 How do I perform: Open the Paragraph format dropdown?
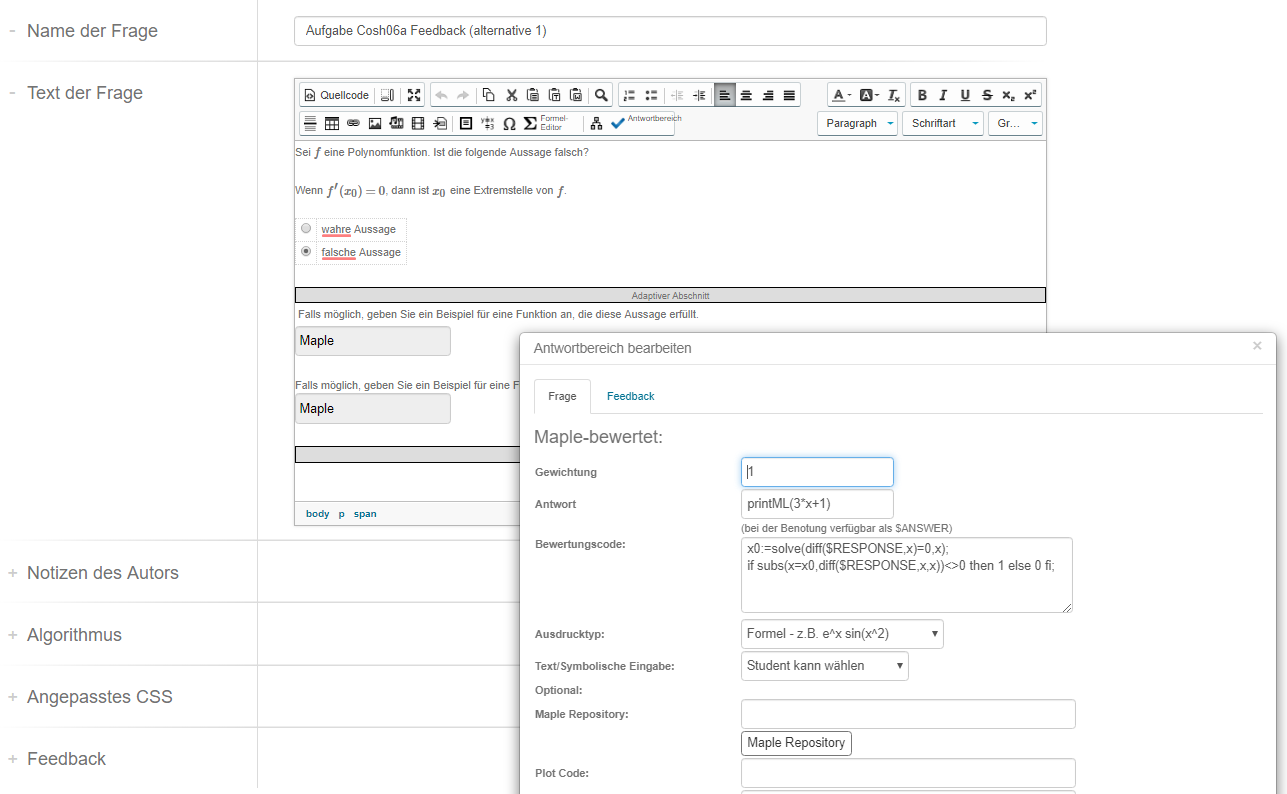(x=857, y=124)
